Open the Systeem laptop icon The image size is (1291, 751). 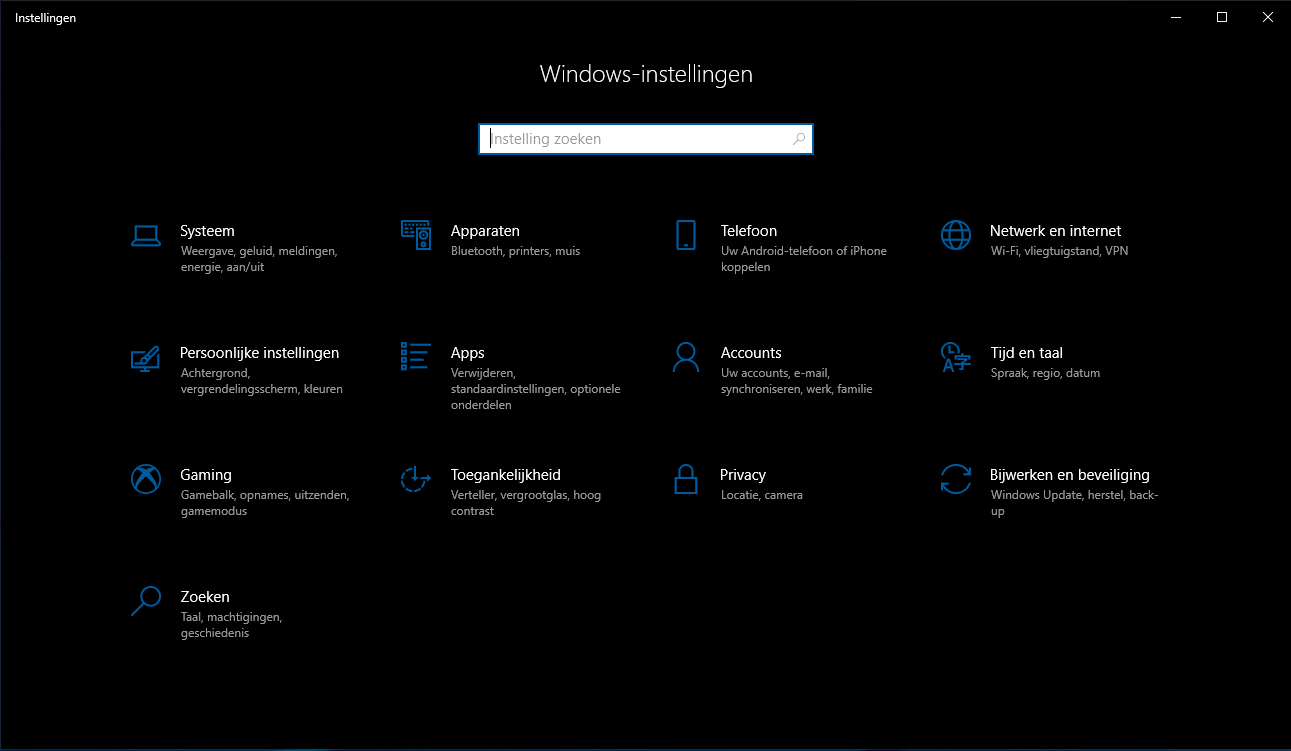(x=146, y=236)
